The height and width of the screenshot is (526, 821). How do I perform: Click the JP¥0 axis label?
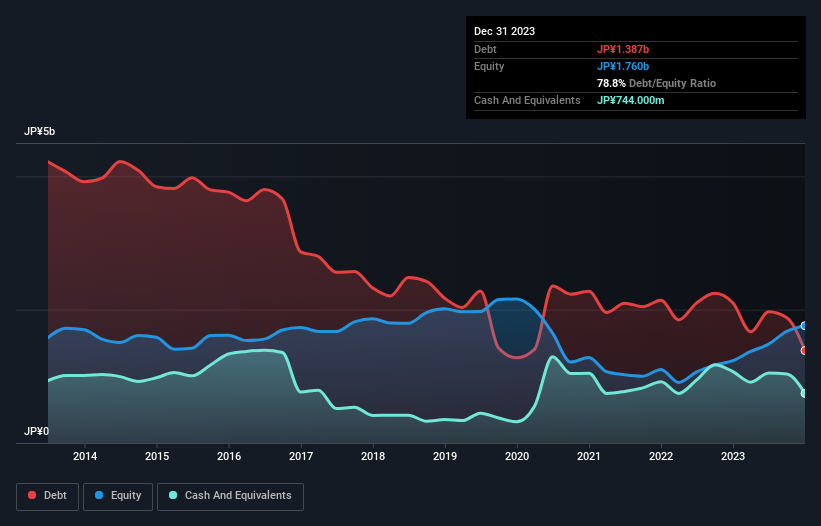pos(36,431)
